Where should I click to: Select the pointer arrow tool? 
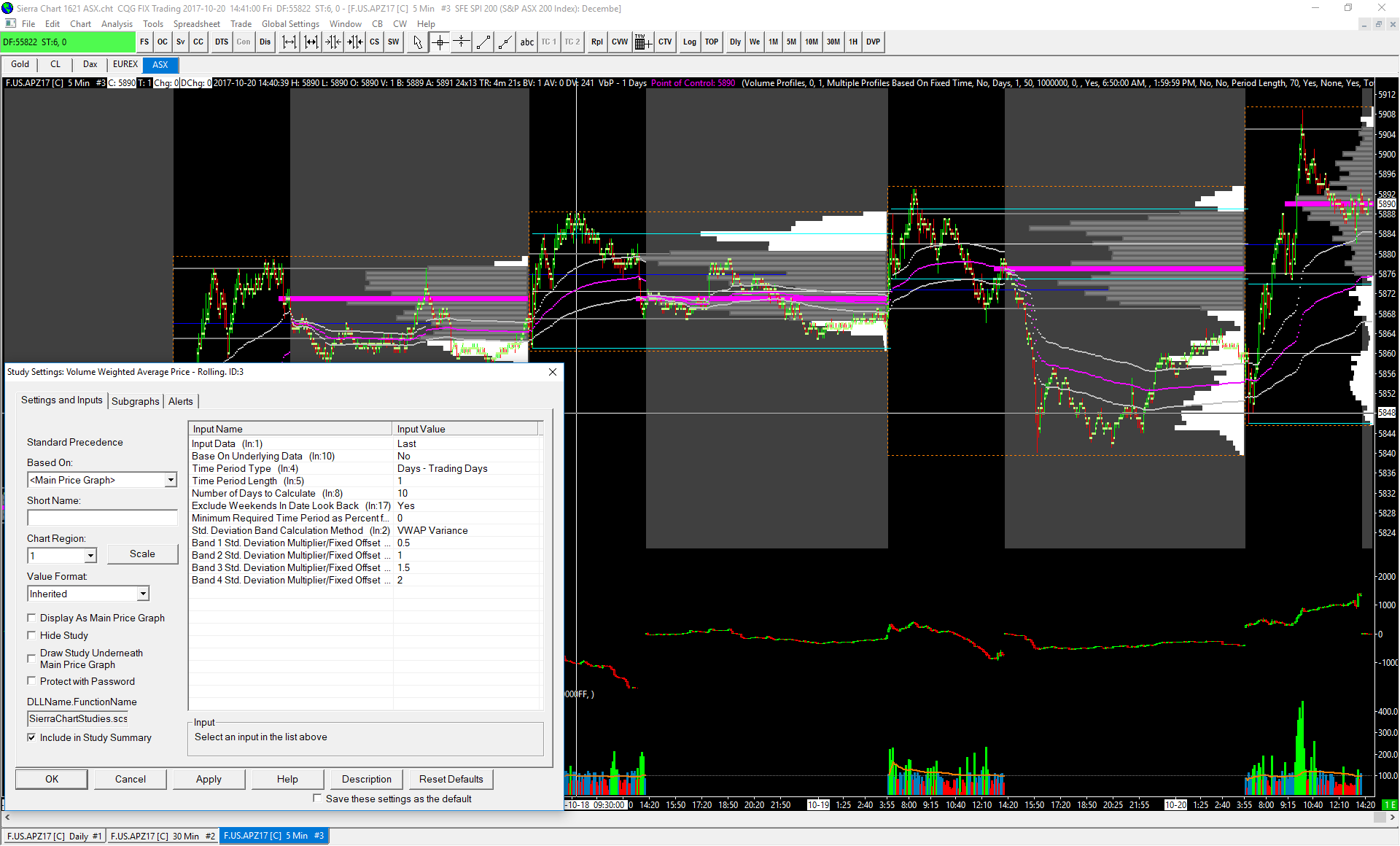[417, 42]
